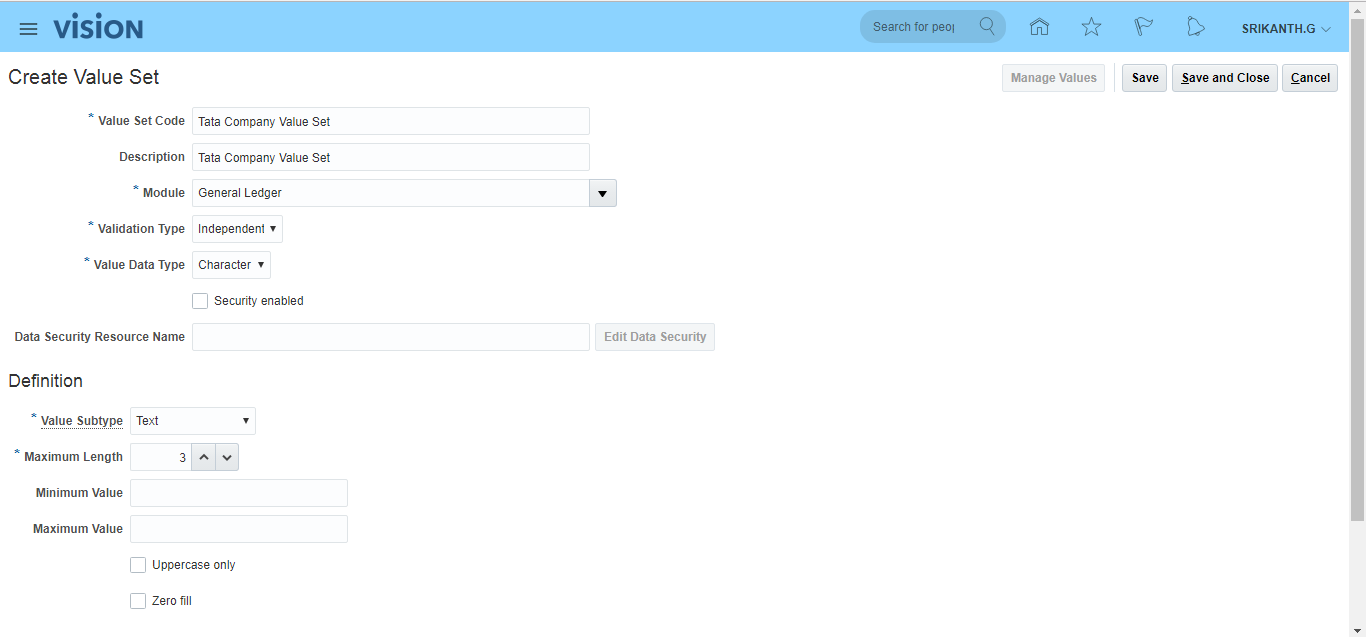Screen dimensions: 1366x637
Task: Open the SRIKANTH.G user menu
Action: pyautogui.click(x=1285, y=29)
